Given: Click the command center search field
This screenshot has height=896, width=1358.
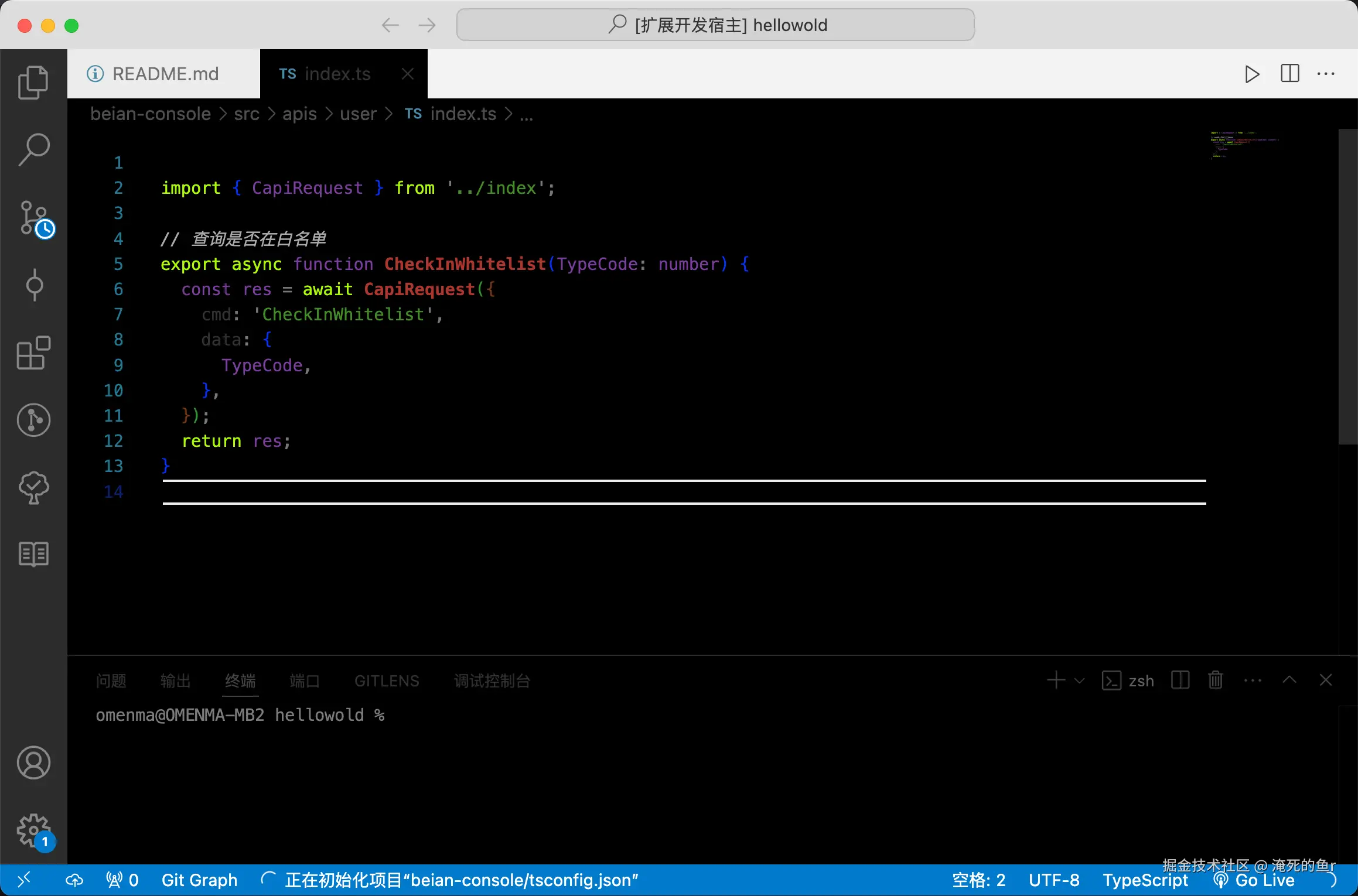Looking at the screenshot, I should (715, 25).
